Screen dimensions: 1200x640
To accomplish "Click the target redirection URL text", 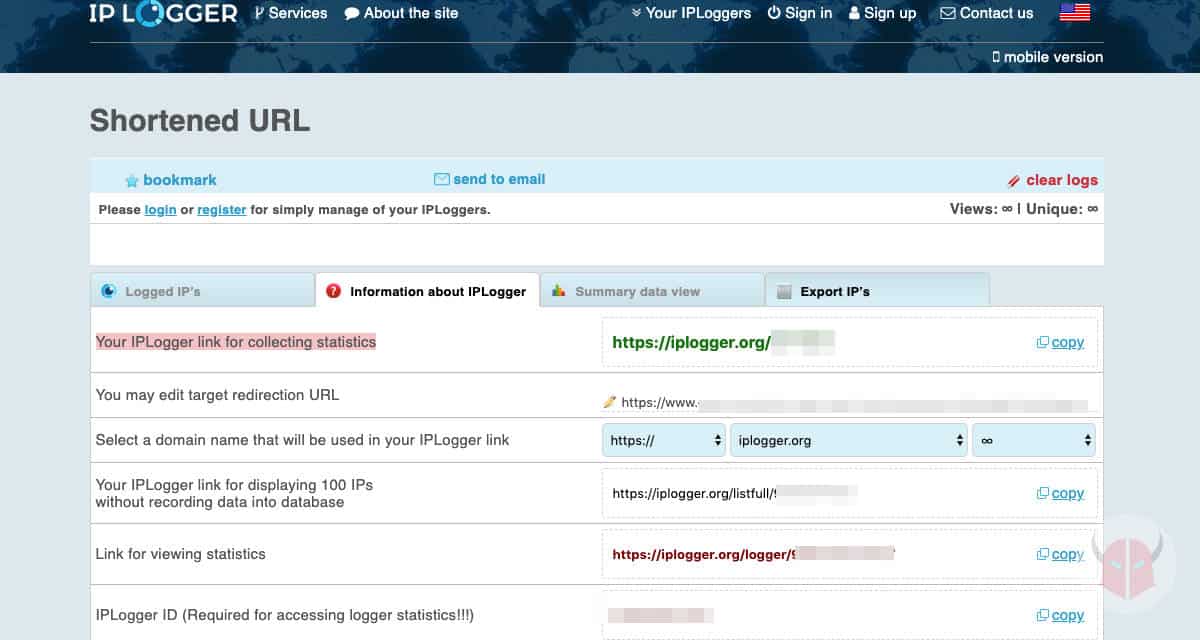I will coord(855,403).
